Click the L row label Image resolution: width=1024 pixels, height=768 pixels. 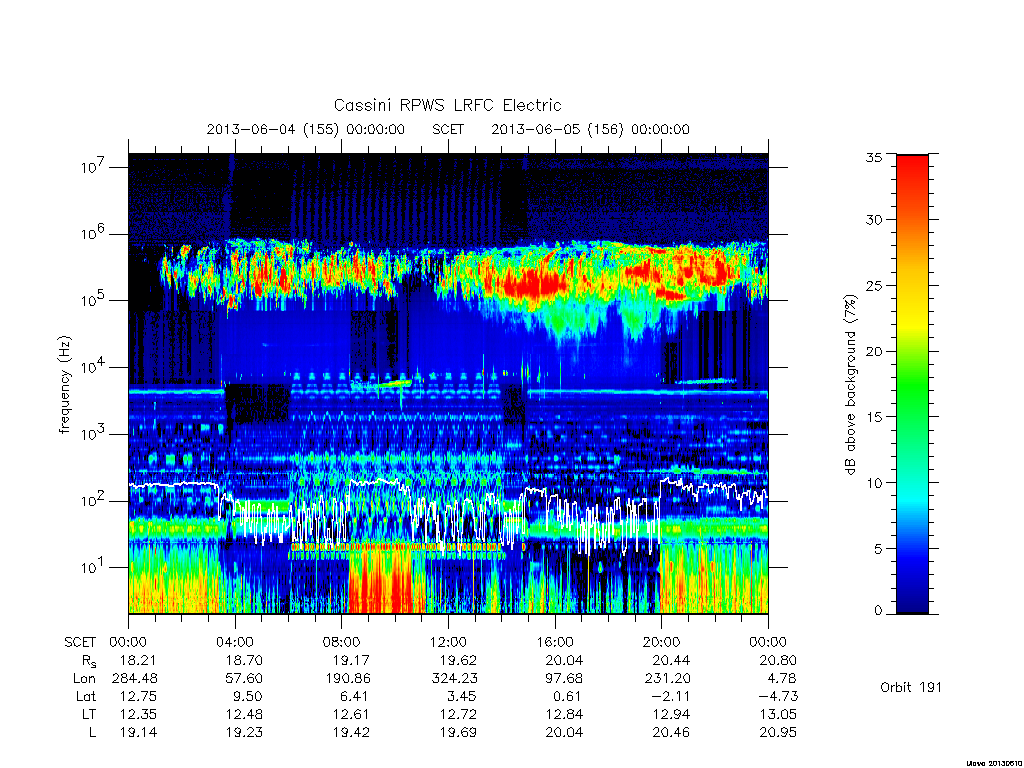coord(92,732)
